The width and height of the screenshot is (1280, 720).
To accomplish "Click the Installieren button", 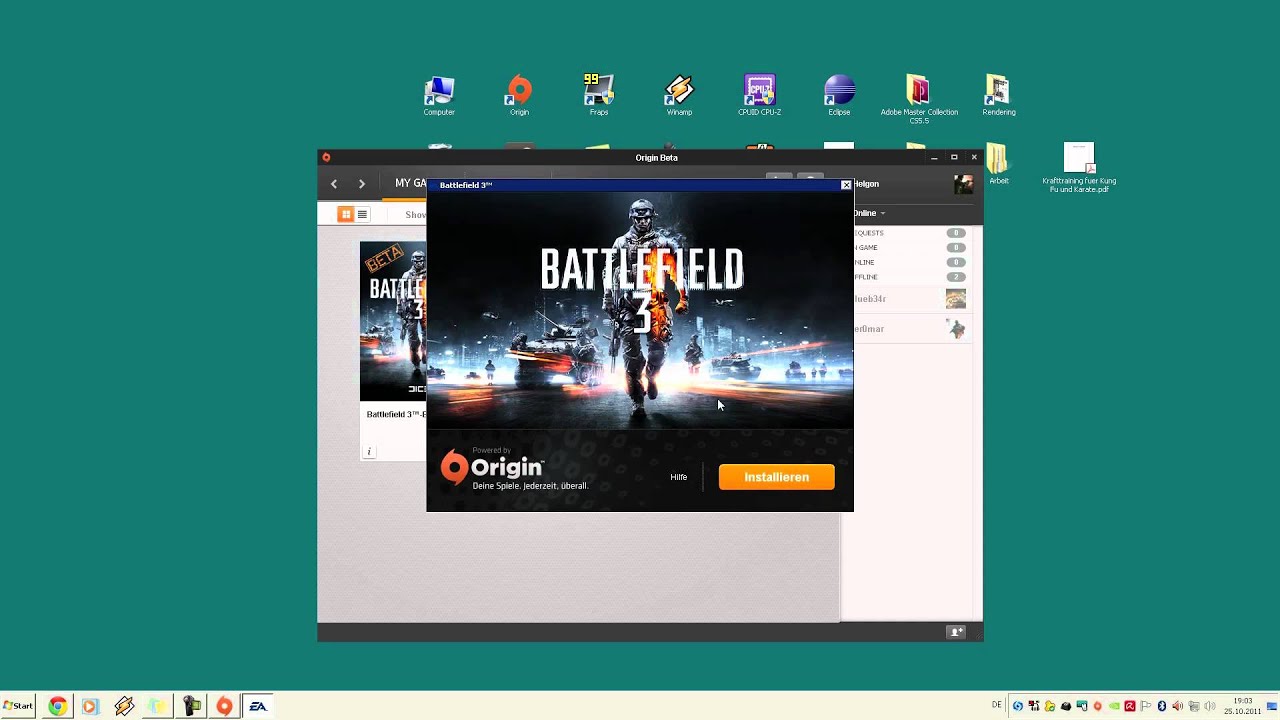I will [x=776, y=477].
